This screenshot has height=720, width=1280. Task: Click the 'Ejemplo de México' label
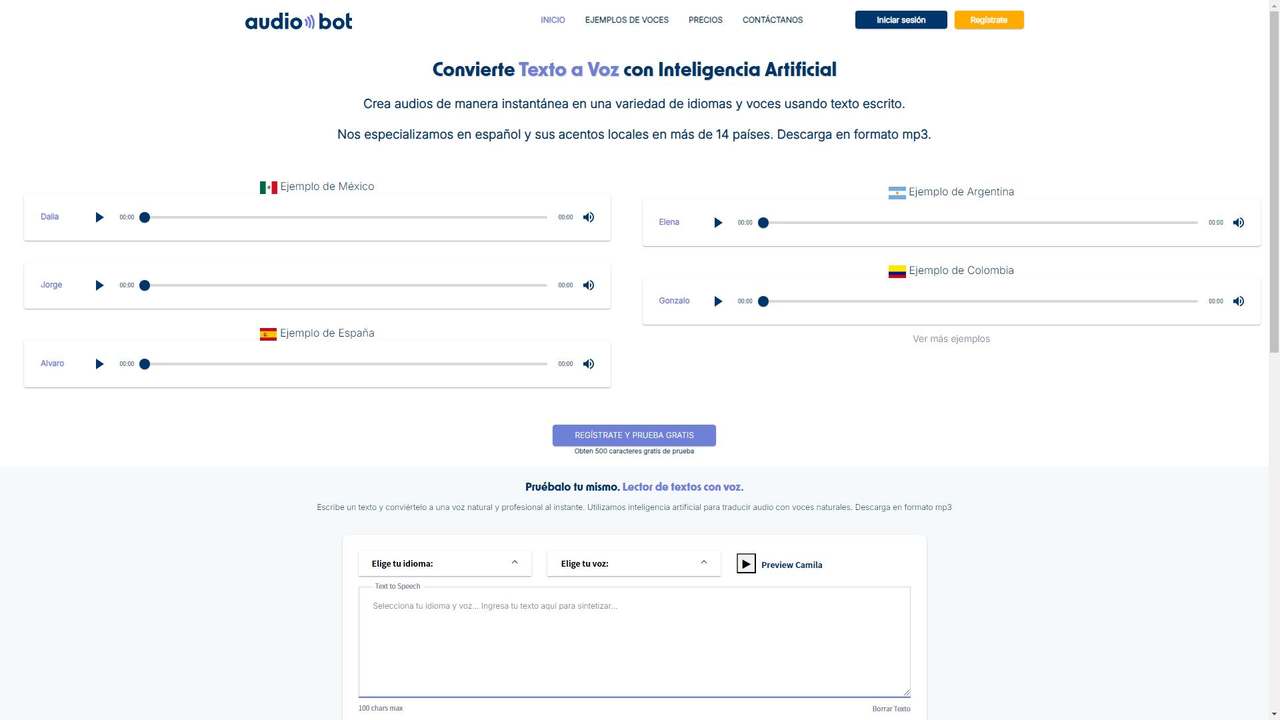click(327, 187)
